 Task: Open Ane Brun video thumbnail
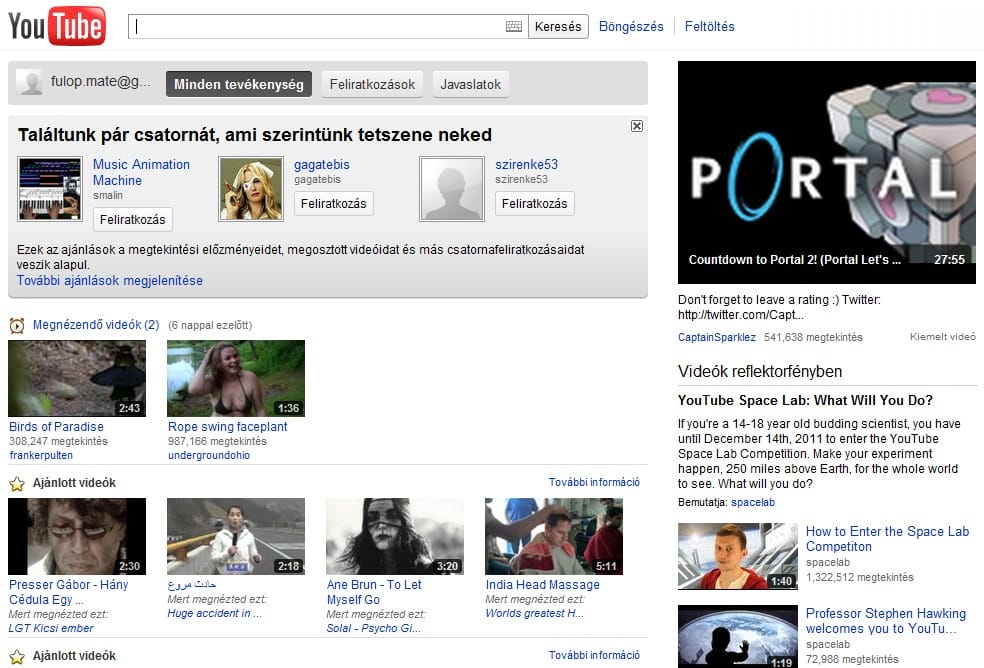(x=395, y=536)
